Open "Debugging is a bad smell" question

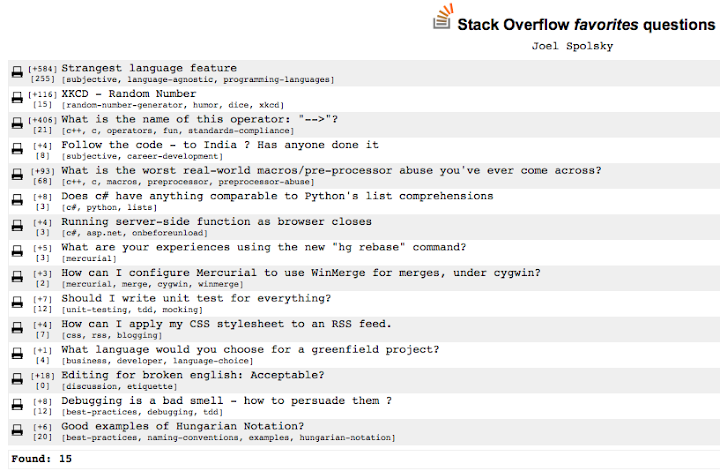[x=226, y=400]
